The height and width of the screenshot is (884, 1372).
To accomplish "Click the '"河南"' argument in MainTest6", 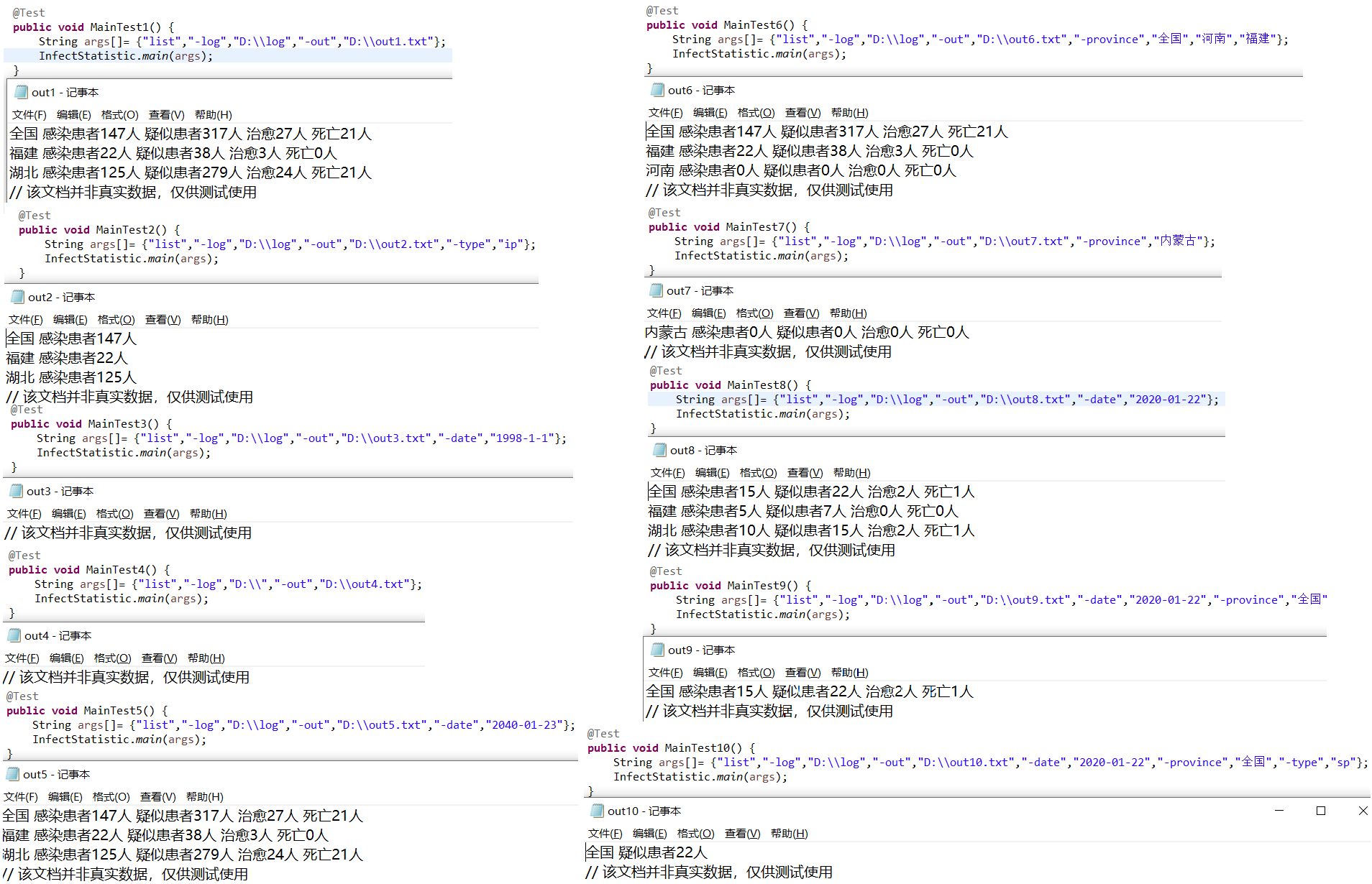I will point(1214,40).
